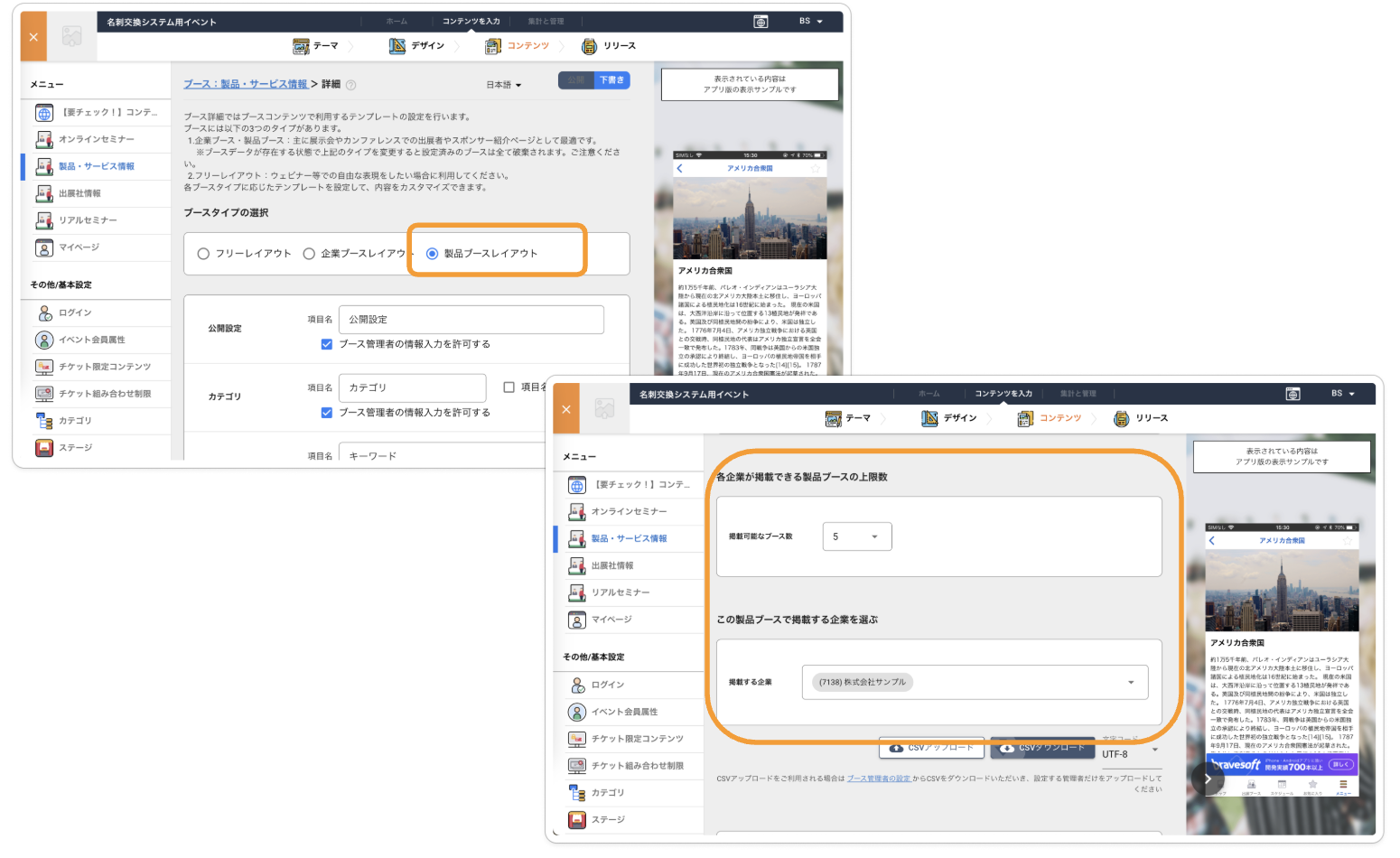The width and height of the screenshot is (1400, 858).
Task: Open コンテンツを入力 tab in upper-left window
Action: coord(471,22)
